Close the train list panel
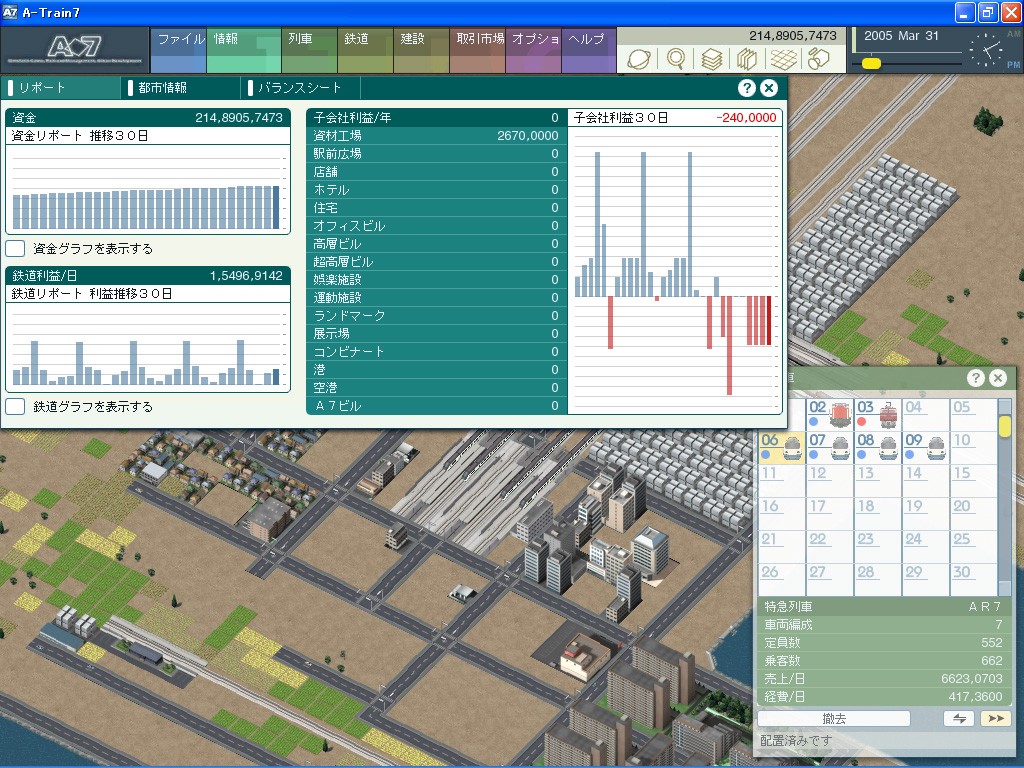The image size is (1024, 768). click(x=998, y=378)
